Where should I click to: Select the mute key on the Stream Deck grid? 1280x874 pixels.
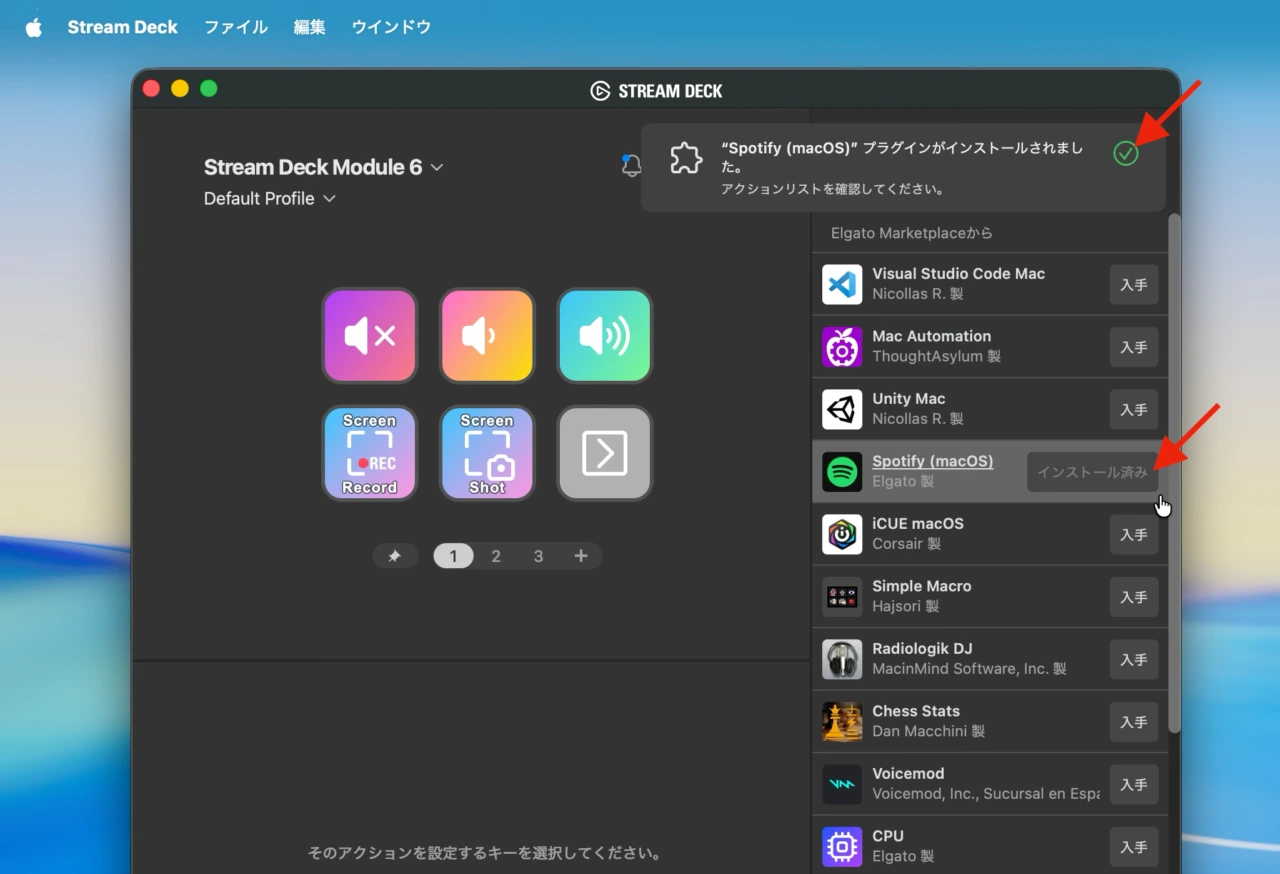click(369, 335)
